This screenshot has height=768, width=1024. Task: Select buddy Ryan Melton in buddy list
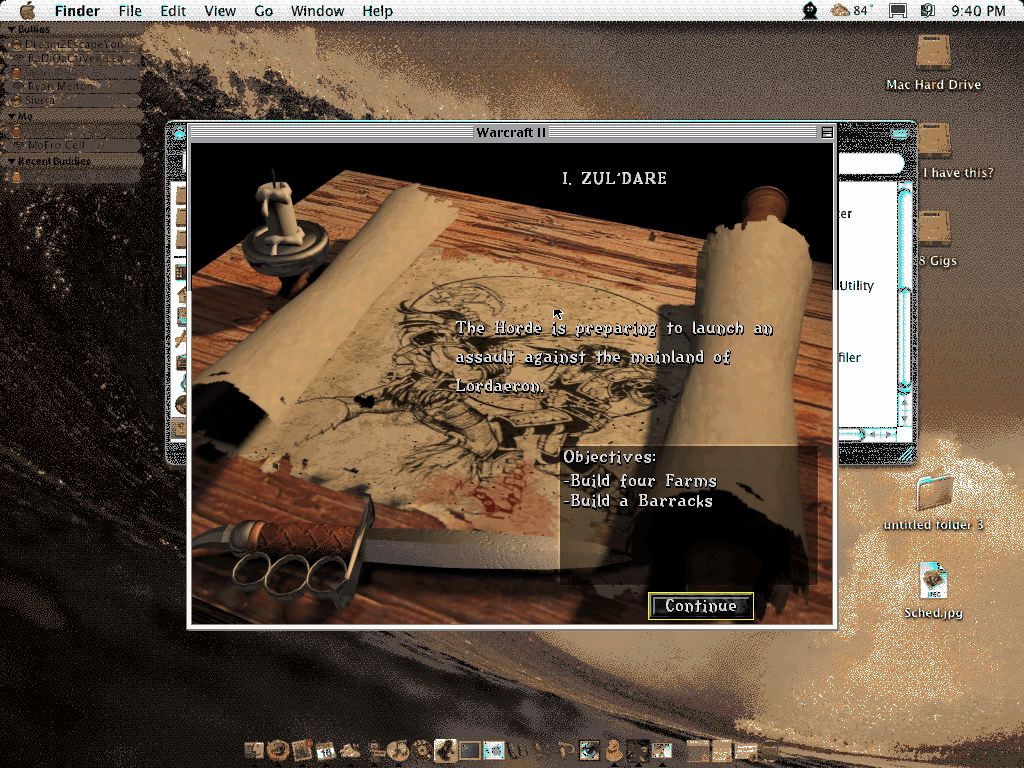(73, 86)
